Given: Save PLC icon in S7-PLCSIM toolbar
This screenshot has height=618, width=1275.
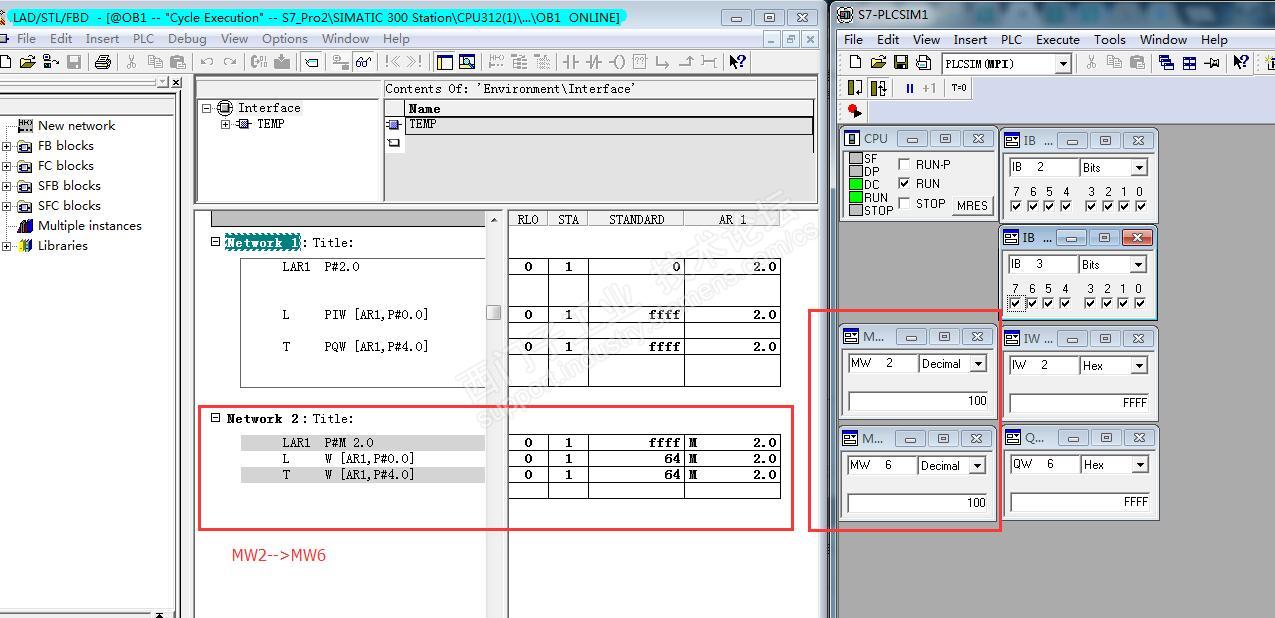Looking at the screenshot, I should pyautogui.click(x=901, y=63).
